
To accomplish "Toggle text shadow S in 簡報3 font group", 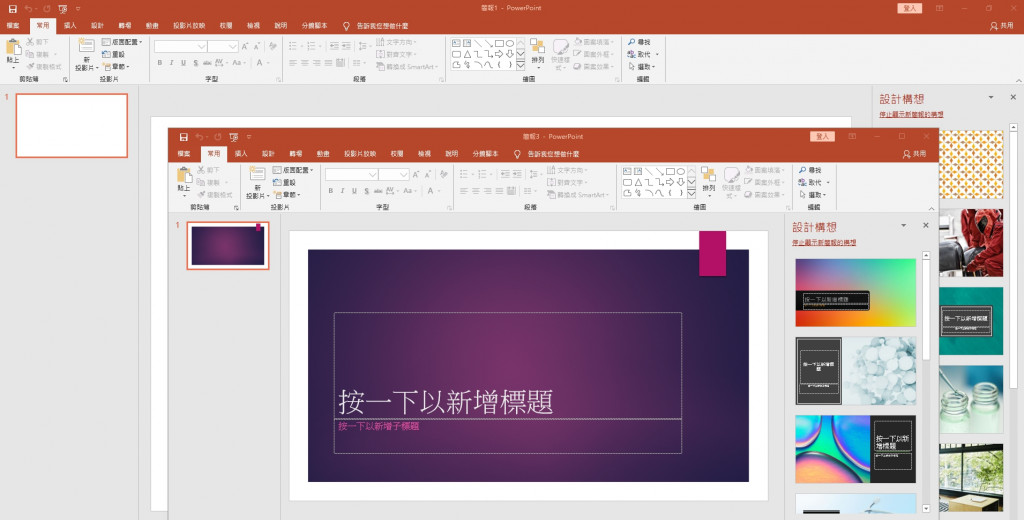I will (x=366, y=191).
